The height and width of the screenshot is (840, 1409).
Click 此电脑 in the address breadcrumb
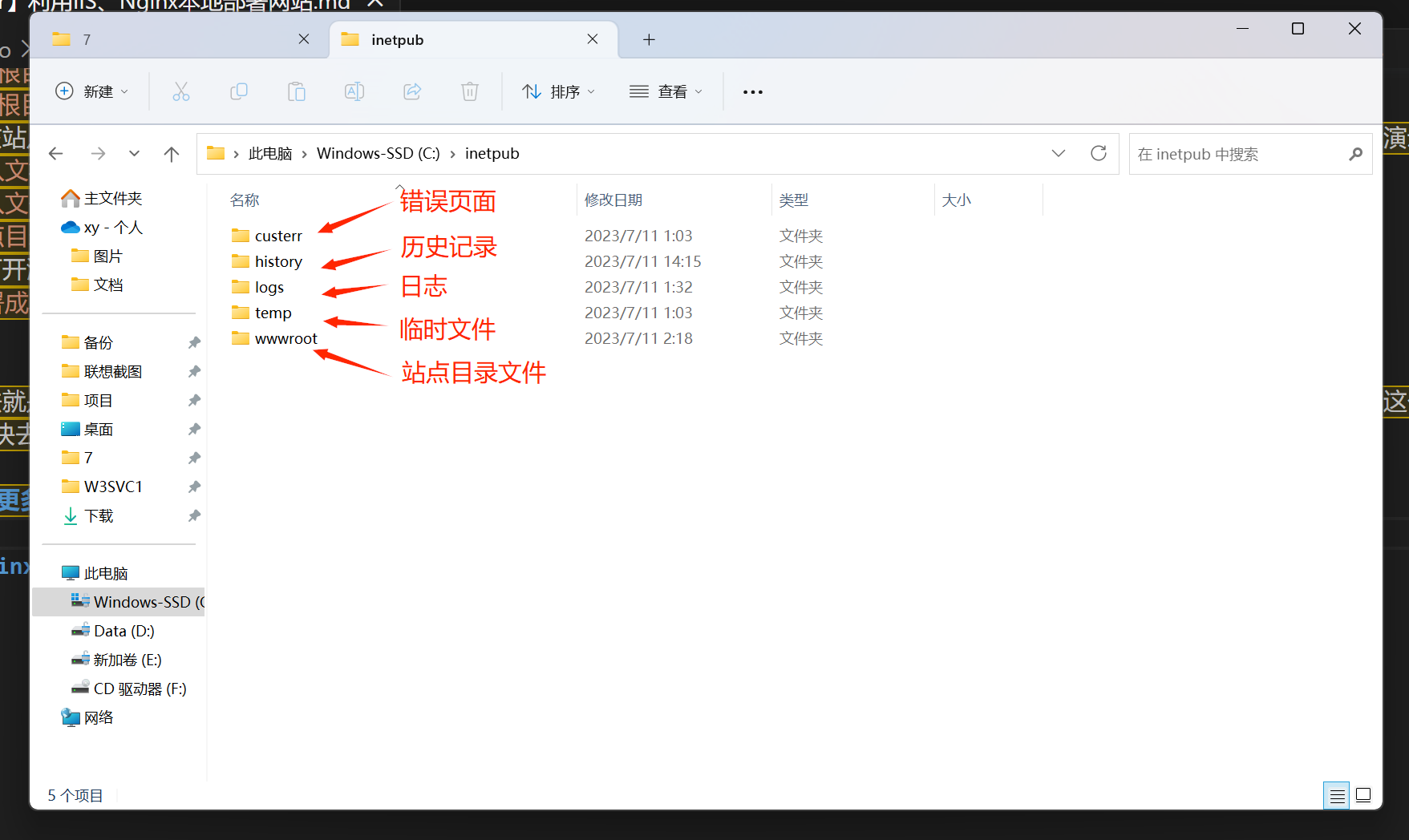click(x=270, y=154)
